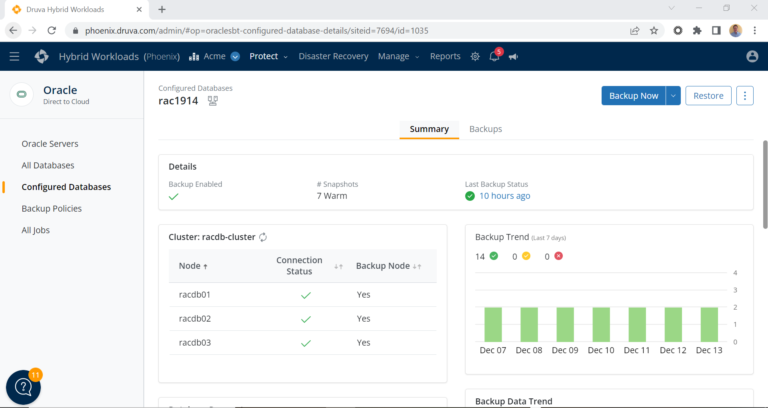
Task: Expand the Backup Now dropdown arrow
Action: click(x=674, y=96)
